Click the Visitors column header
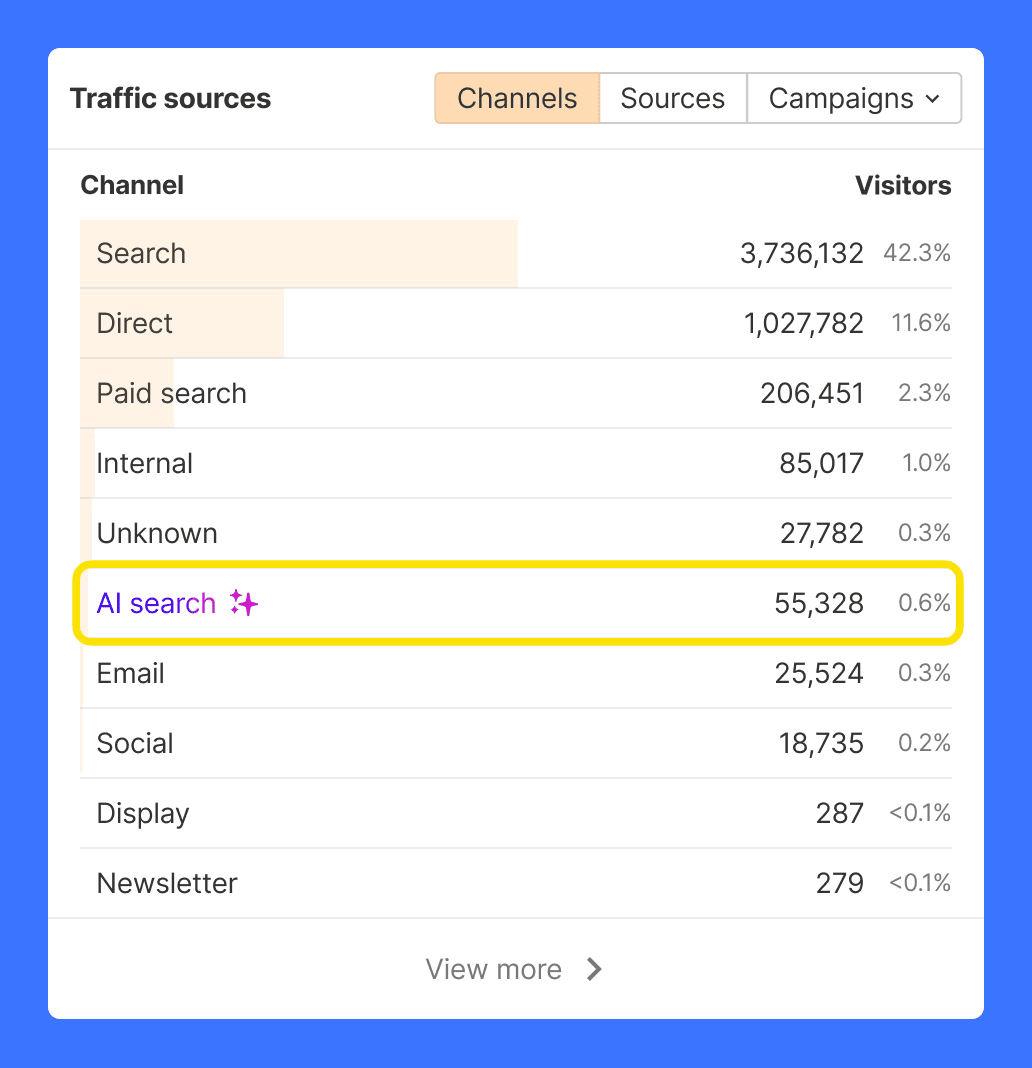Viewport: 1032px width, 1068px height. pos(903,185)
